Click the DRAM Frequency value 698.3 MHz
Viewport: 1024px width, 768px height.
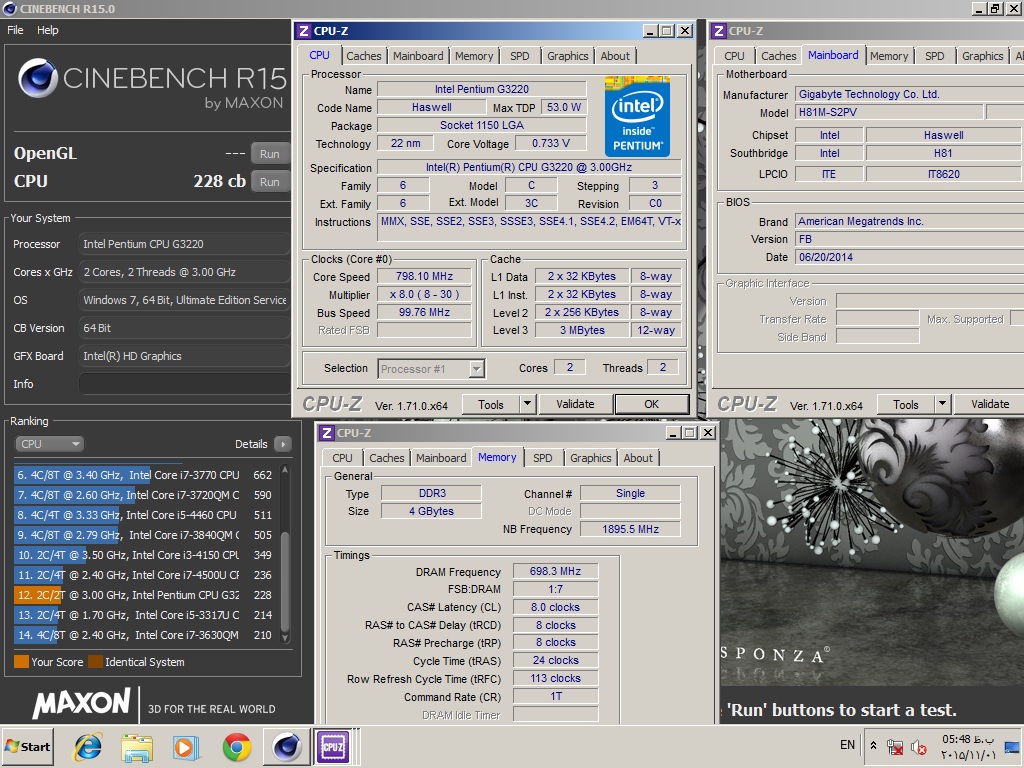click(x=555, y=571)
